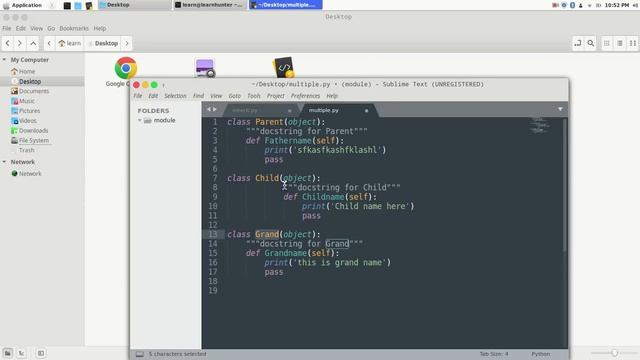The image size is (640, 360).
Task: Open the purple screenshot application icon on Desktop
Action: (205, 68)
